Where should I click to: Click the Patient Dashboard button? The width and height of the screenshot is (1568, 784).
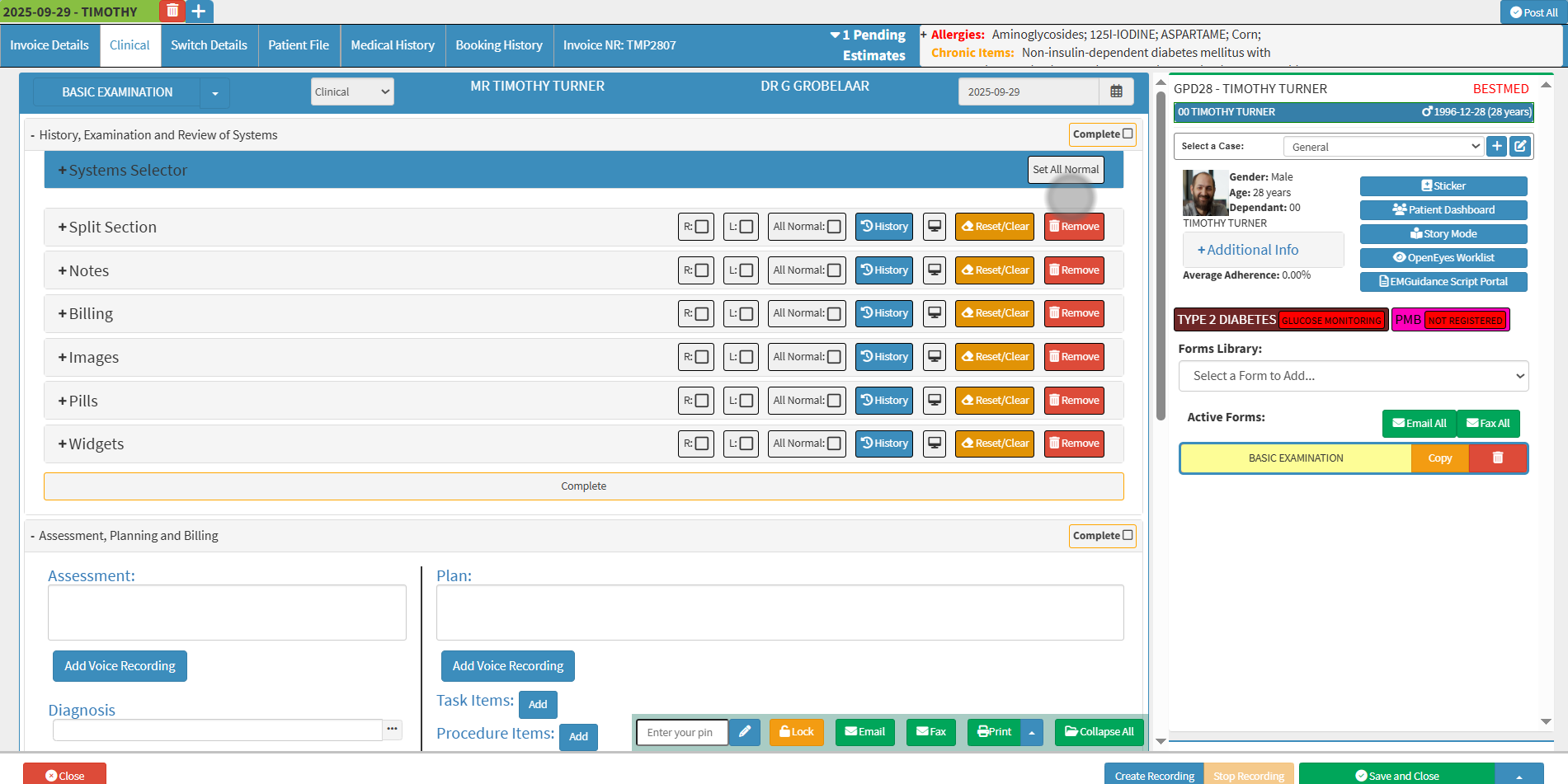point(1443,210)
